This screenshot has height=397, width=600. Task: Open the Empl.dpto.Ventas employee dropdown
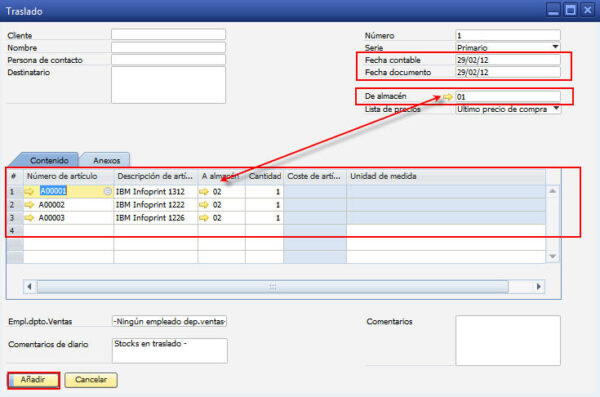click(x=170, y=321)
